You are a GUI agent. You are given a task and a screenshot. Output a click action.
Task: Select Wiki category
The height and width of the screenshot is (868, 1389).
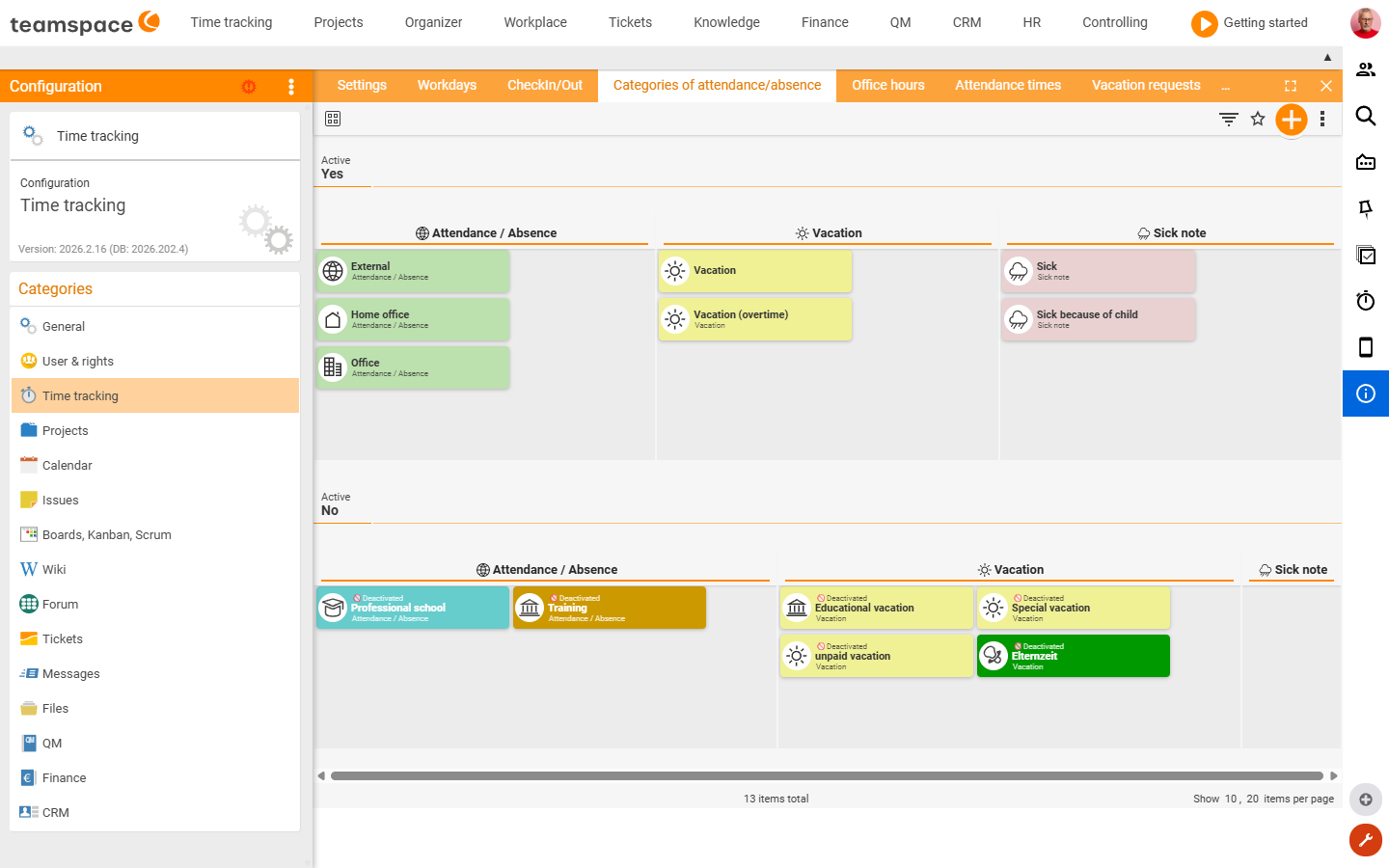pos(155,569)
